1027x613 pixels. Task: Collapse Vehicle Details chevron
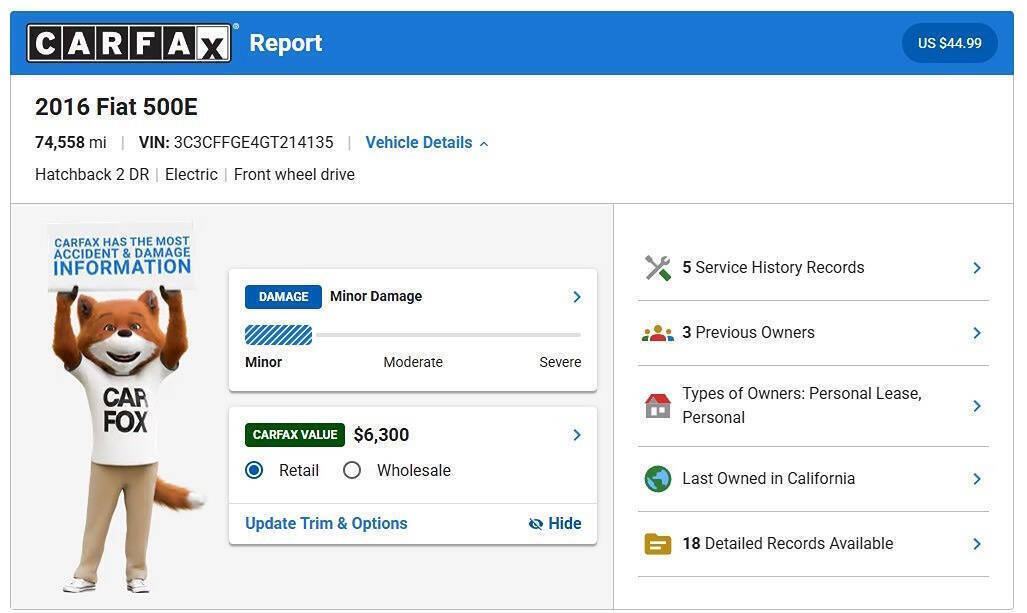click(484, 143)
